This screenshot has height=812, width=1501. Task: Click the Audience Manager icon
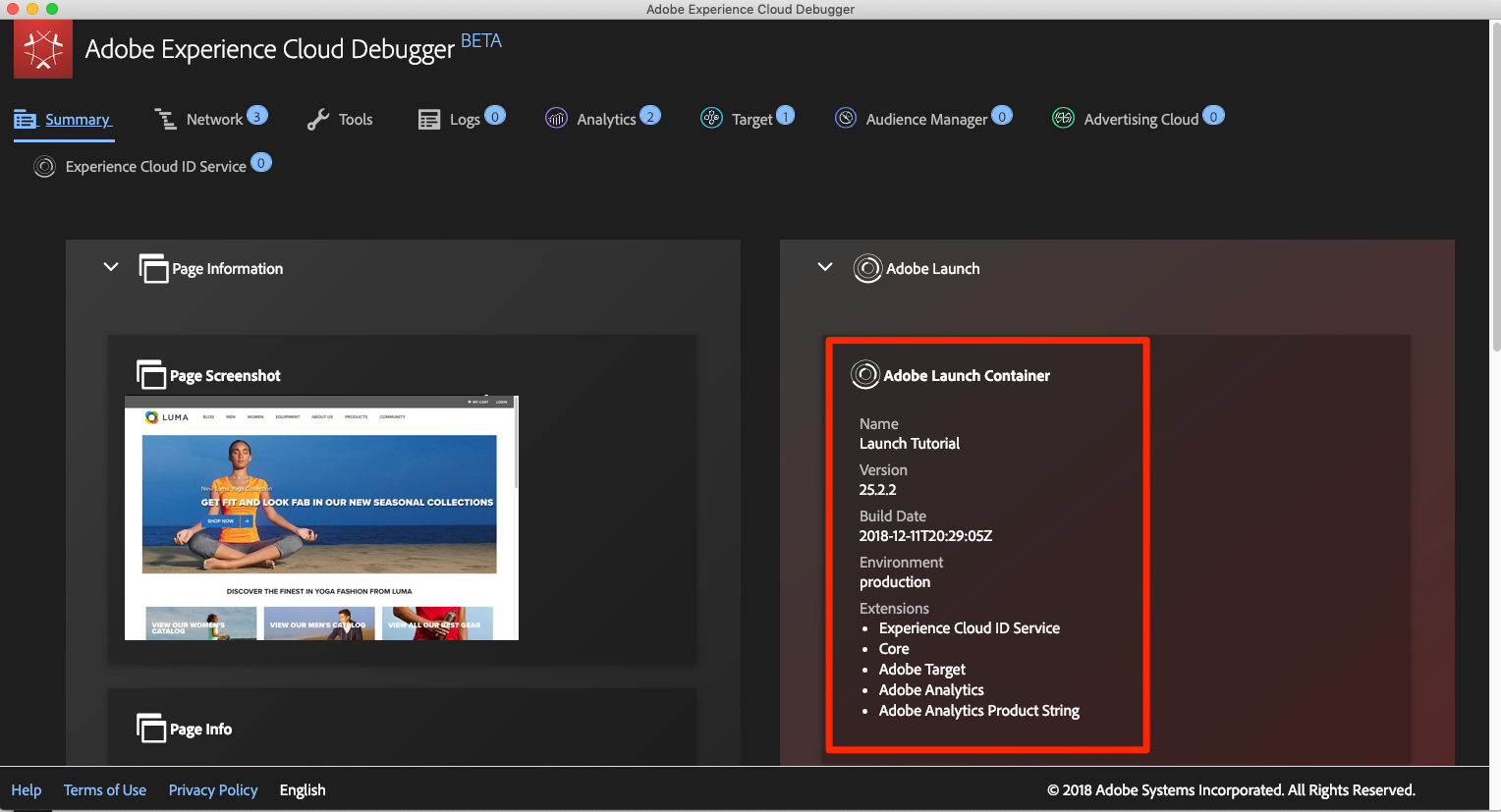point(846,119)
